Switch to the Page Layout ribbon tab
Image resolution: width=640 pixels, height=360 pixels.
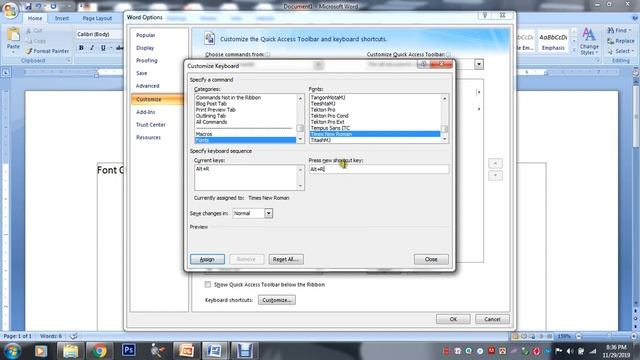[97, 18]
